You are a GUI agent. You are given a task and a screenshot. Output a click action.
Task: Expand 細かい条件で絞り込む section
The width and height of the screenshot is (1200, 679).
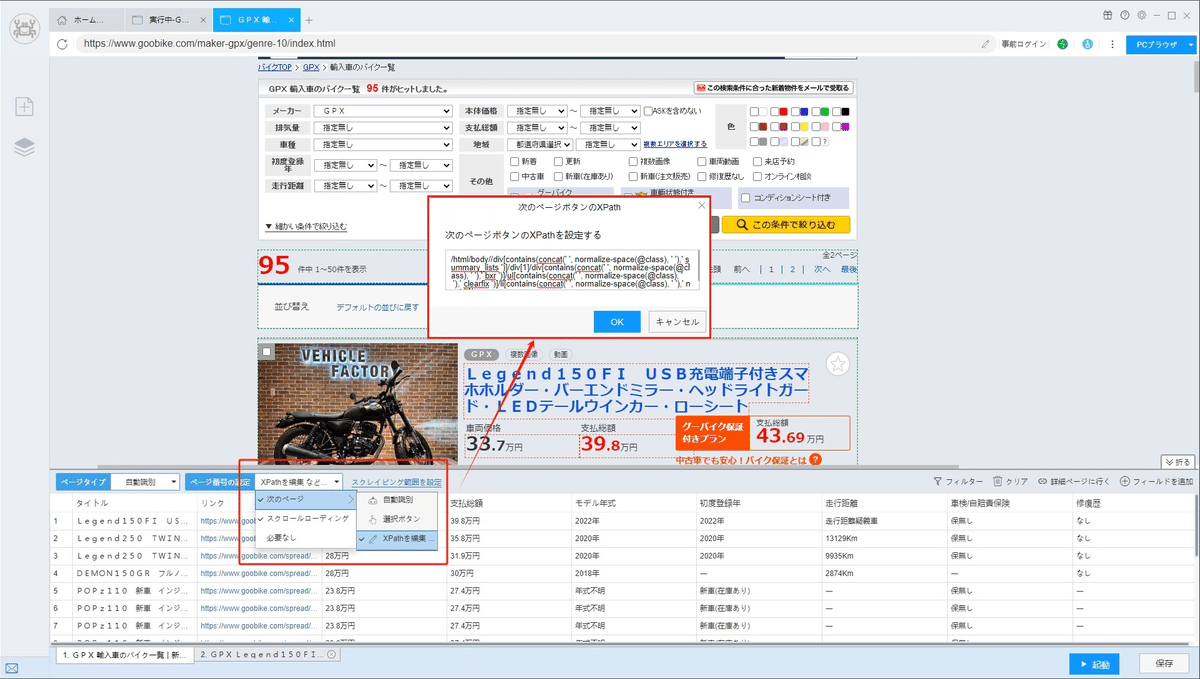[306, 227]
